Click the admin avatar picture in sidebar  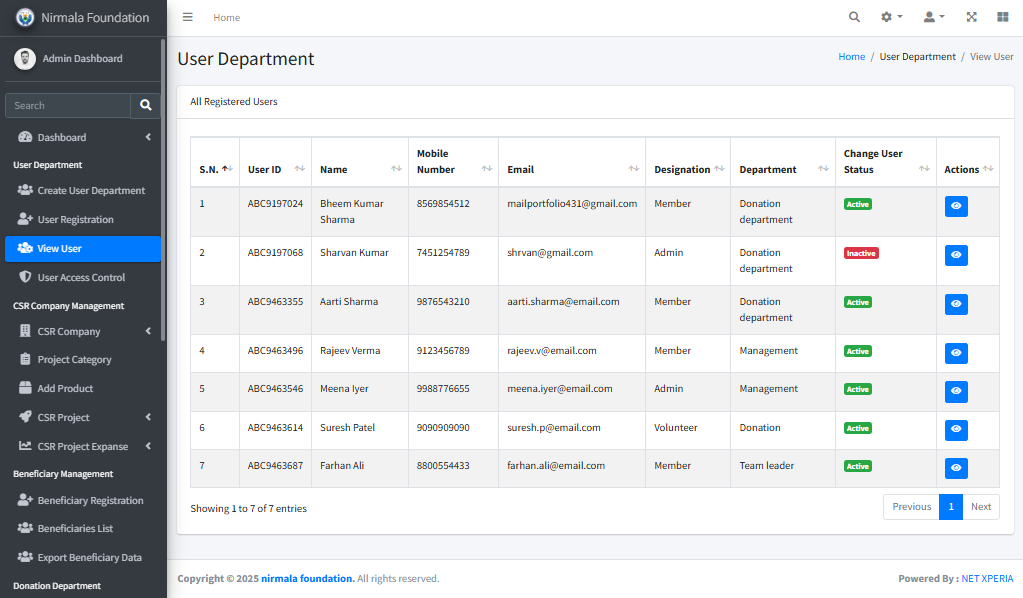tap(25, 59)
